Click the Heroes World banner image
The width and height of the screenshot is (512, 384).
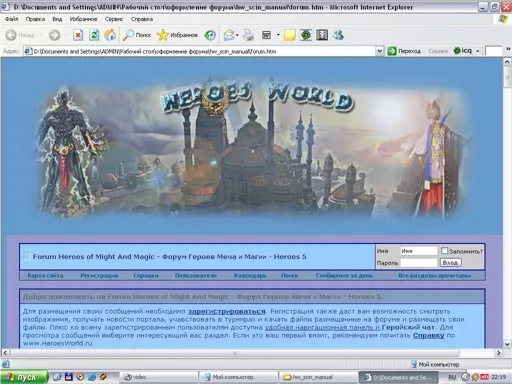tap(254, 148)
